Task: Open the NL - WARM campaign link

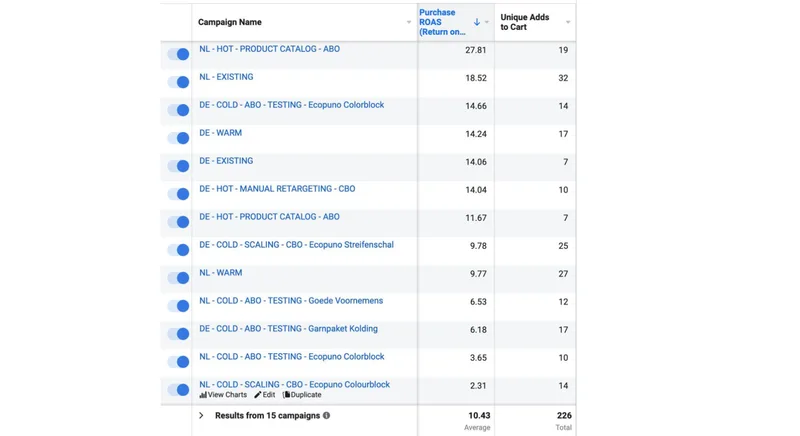Action: (220, 273)
